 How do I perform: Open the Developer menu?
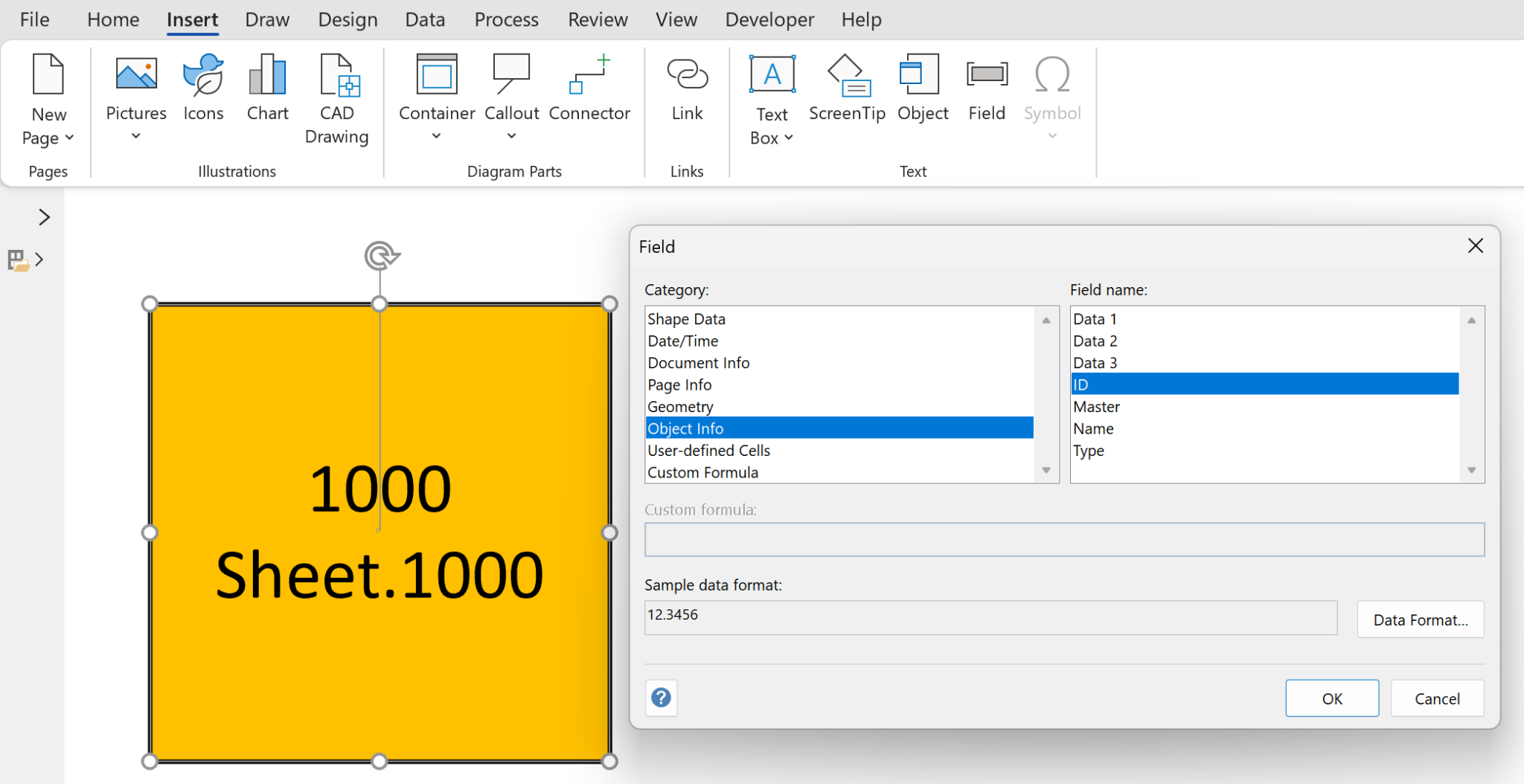pyautogui.click(x=769, y=19)
